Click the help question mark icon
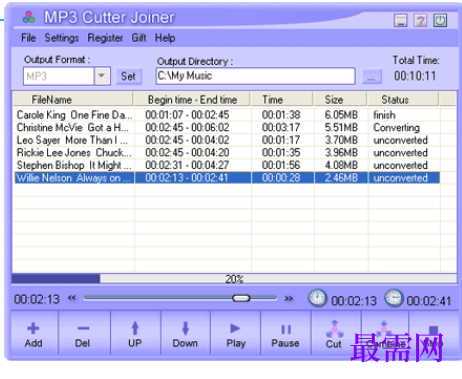The height and width of the screenshot is (379, 462). pos(420,21)
